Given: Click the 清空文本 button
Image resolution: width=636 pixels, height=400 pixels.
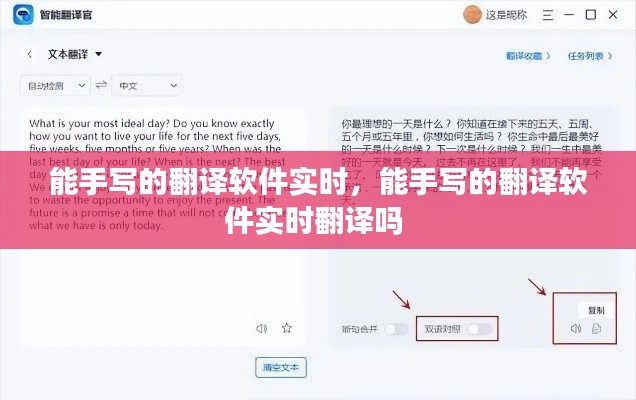Looking at the screenshot, I should click(x=281, y=368).
